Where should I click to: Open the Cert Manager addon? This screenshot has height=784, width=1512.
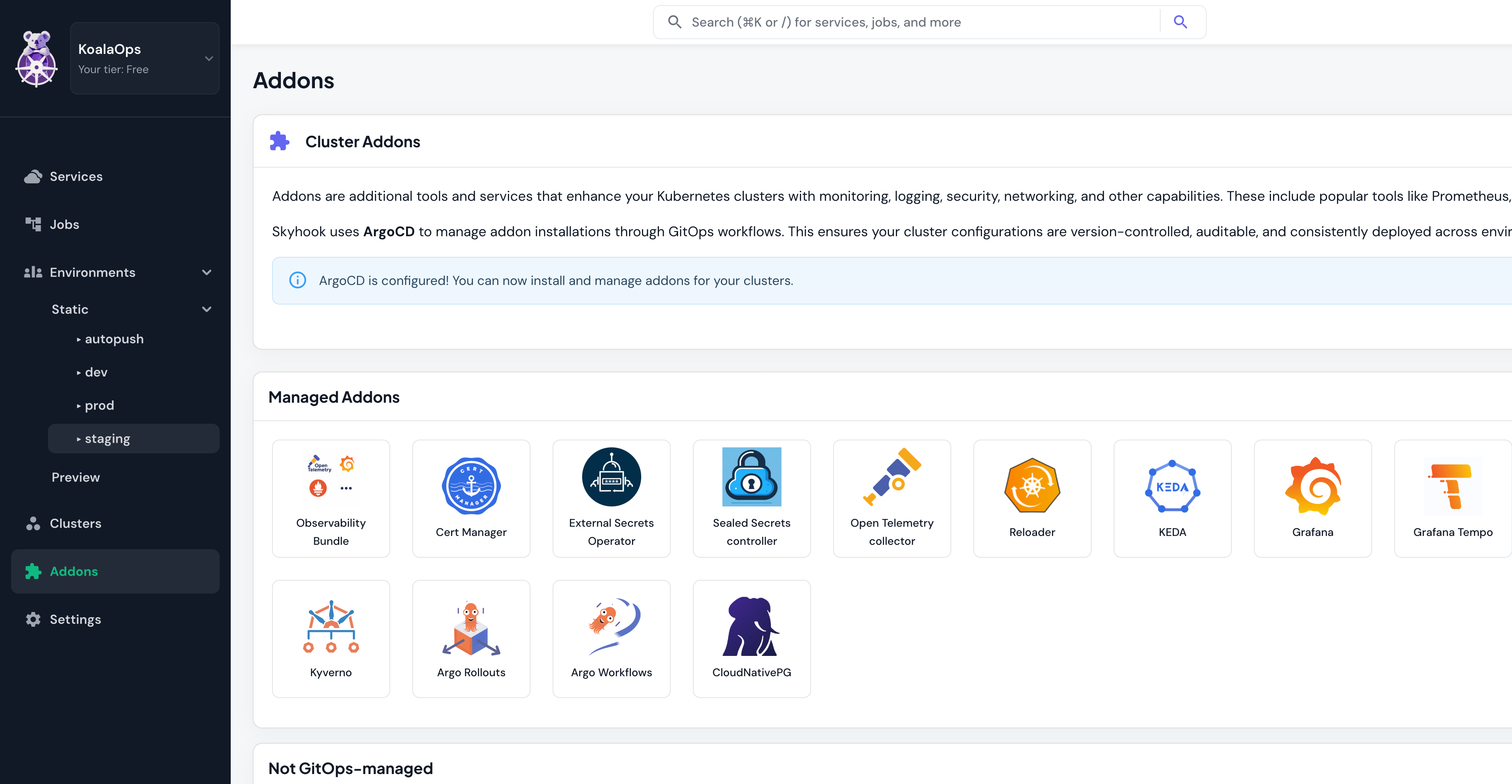coord(471,498)
